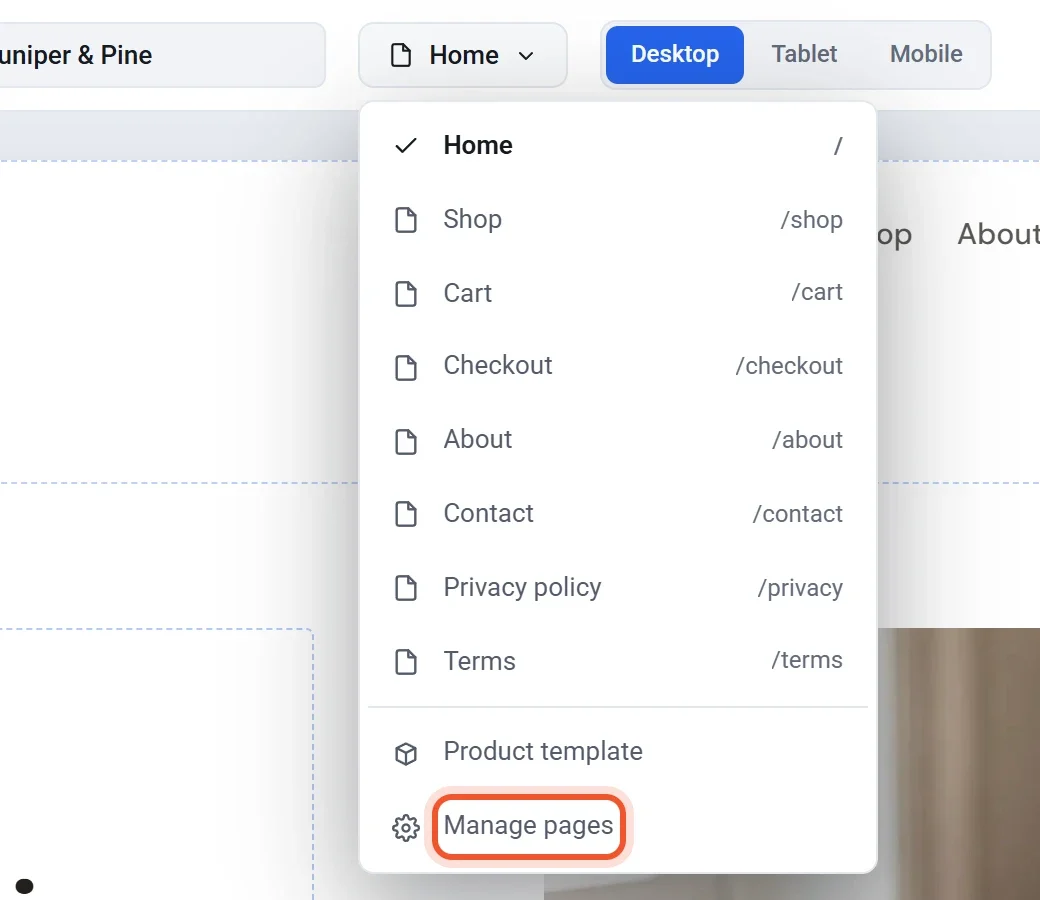Open the Shop page from the list
This screenshot has height=900, width=1040.
618,220
